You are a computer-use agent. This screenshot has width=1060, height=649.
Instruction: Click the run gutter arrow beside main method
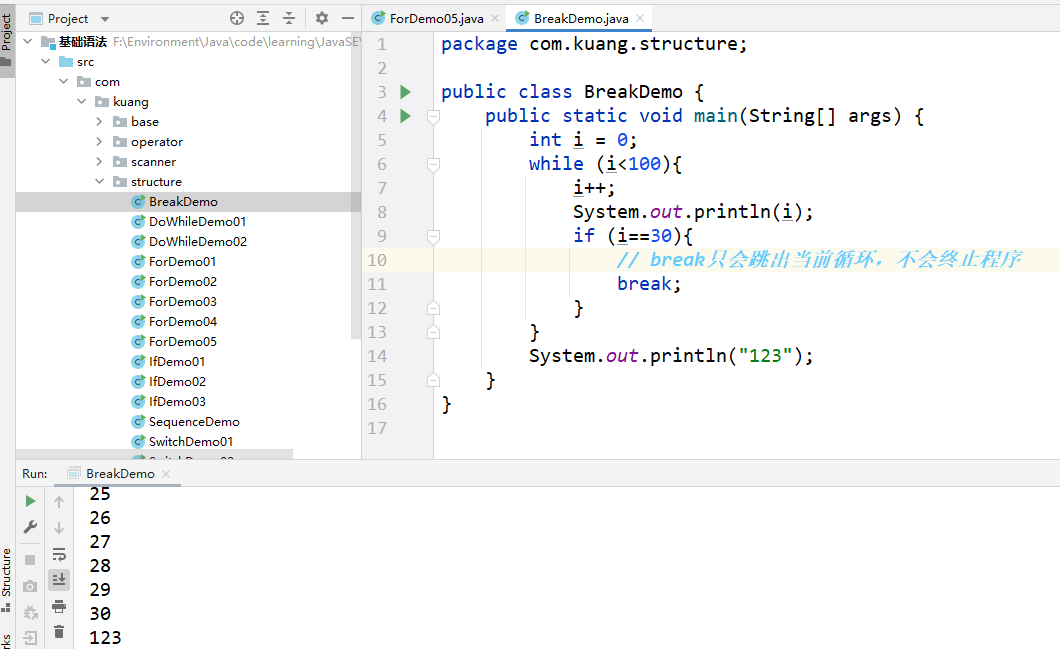point(405,116)
